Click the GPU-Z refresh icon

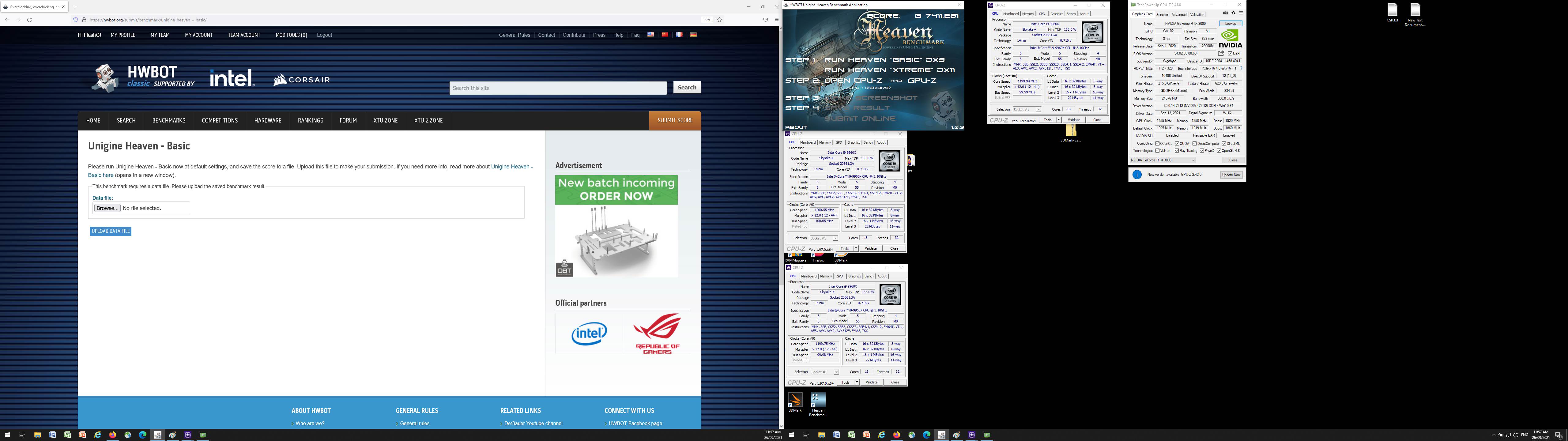(1233, 13)
